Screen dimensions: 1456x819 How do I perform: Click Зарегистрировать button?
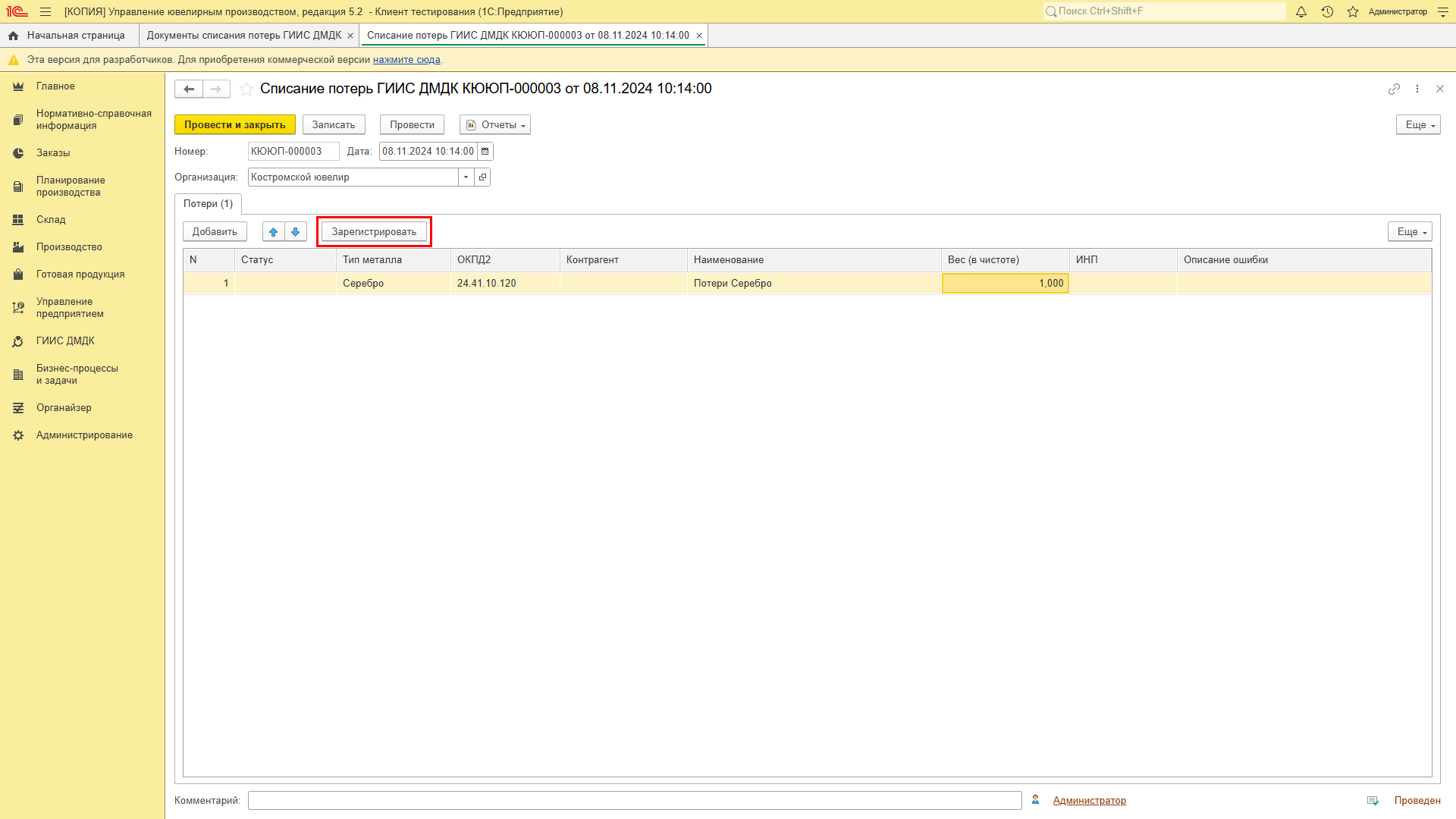click(x=374, y=232)
